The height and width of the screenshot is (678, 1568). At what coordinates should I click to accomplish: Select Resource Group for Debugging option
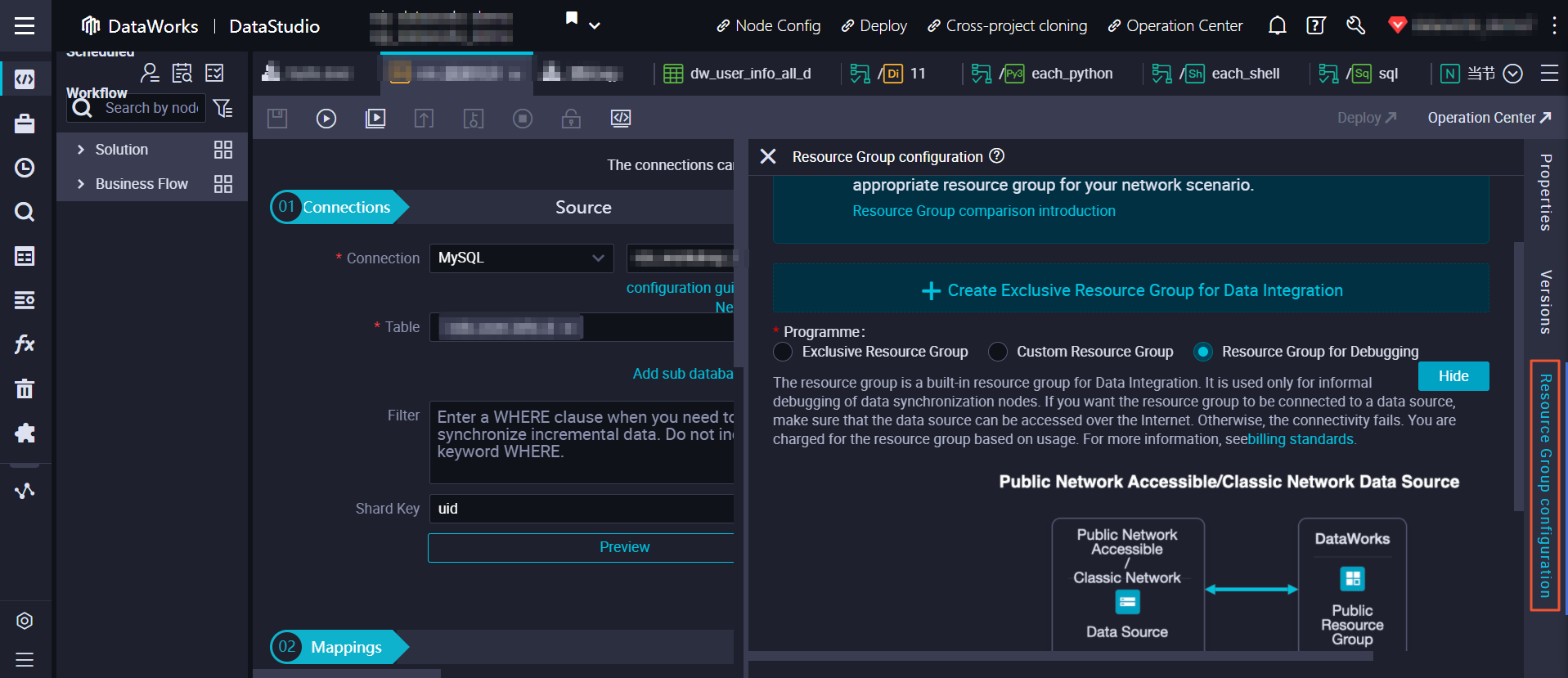point(1202,352)
